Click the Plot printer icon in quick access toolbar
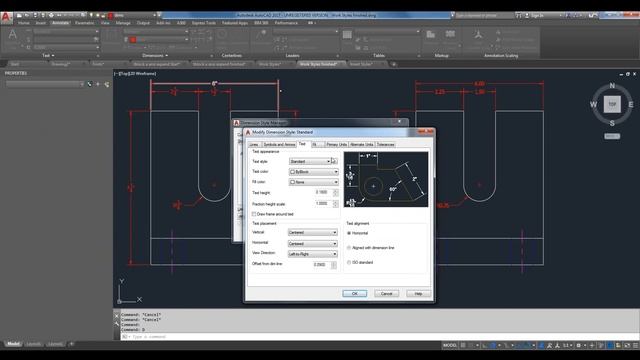 51,15
